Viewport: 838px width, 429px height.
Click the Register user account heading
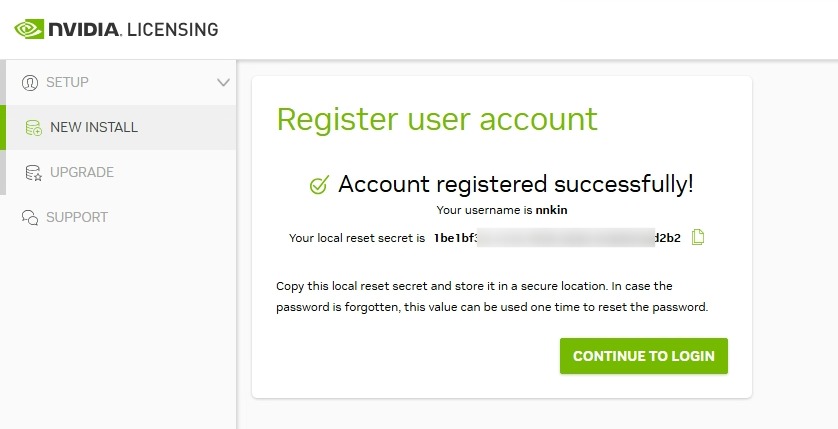point(437,119)
